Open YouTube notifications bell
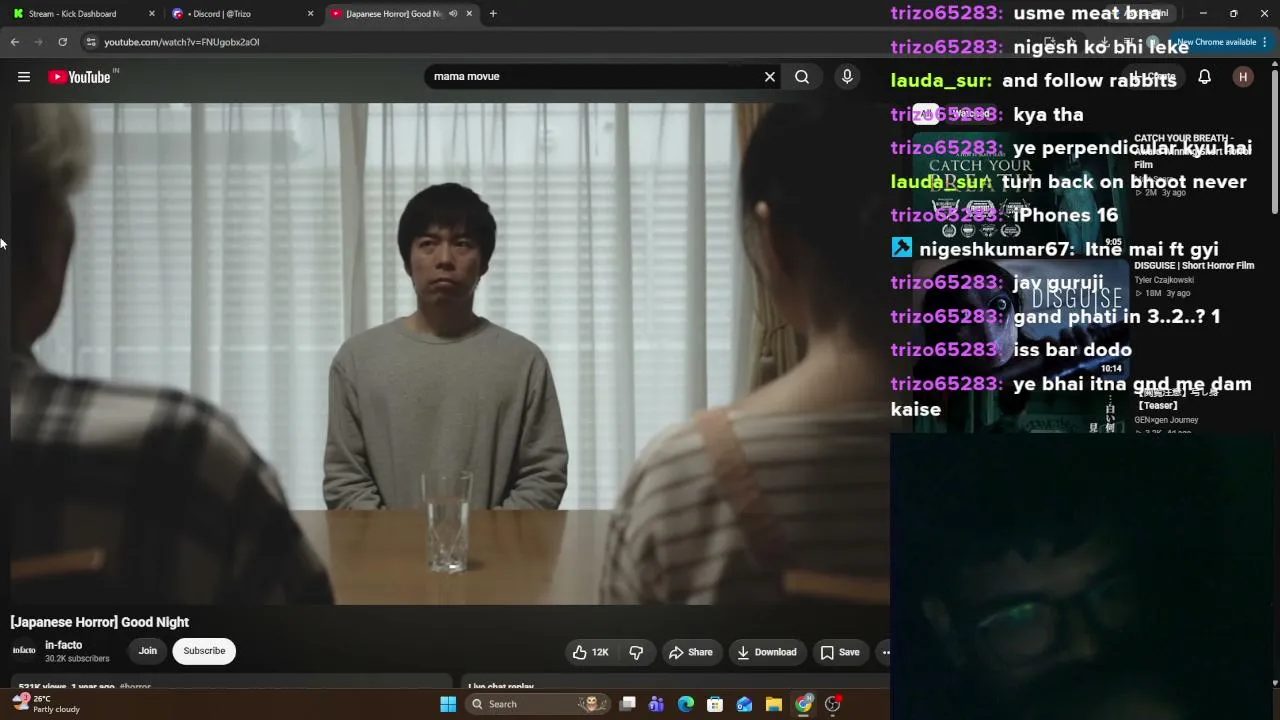This screenshot has height=720, width=1280. click(1205, 77)
